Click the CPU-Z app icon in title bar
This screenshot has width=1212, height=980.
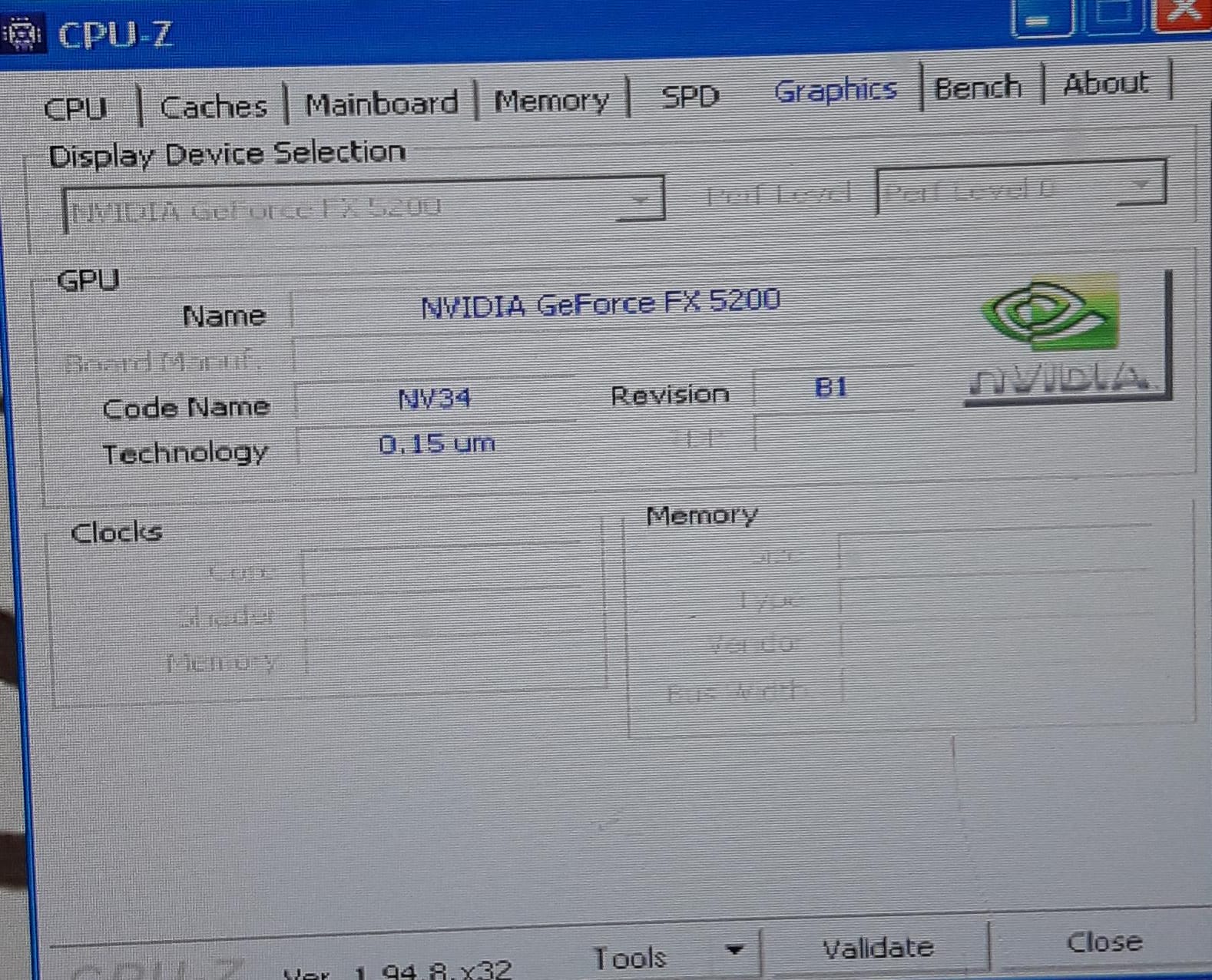point(22,34)
